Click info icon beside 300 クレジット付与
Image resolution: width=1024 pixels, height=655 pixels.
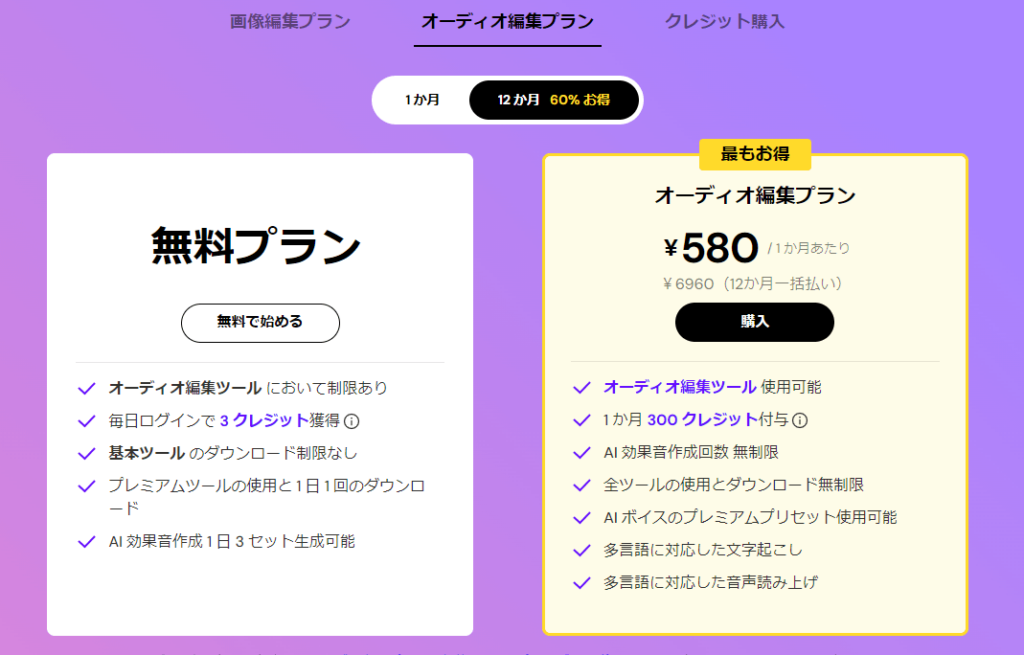point(800,421)
